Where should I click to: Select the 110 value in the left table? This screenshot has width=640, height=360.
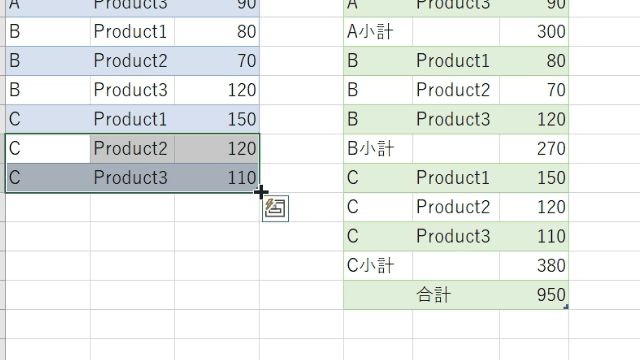pyautogui.click(x=217, y=178)
